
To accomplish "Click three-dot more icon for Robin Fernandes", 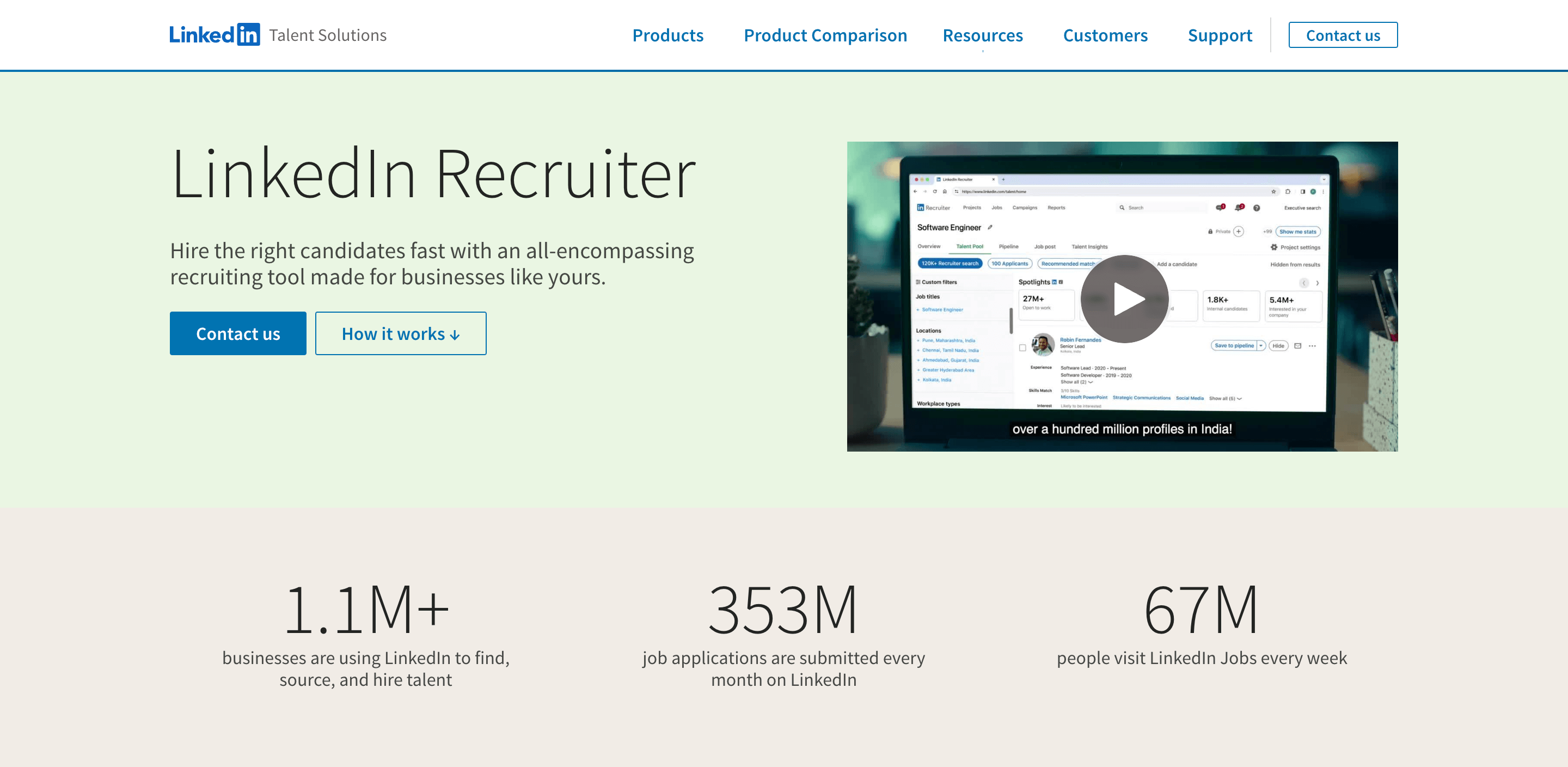I will tap(1312, 346).
